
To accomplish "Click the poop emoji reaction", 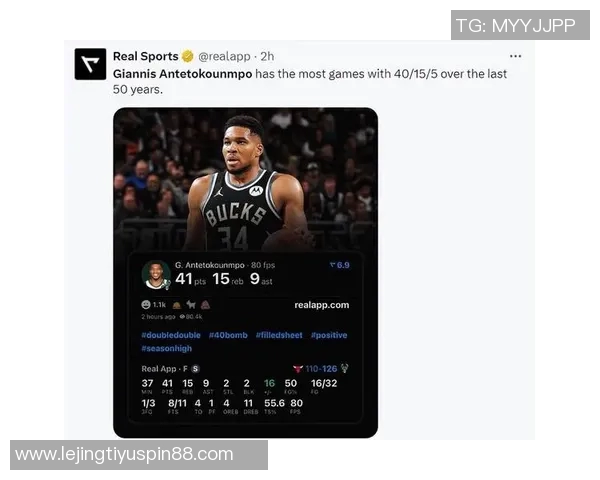I will 205,305.
